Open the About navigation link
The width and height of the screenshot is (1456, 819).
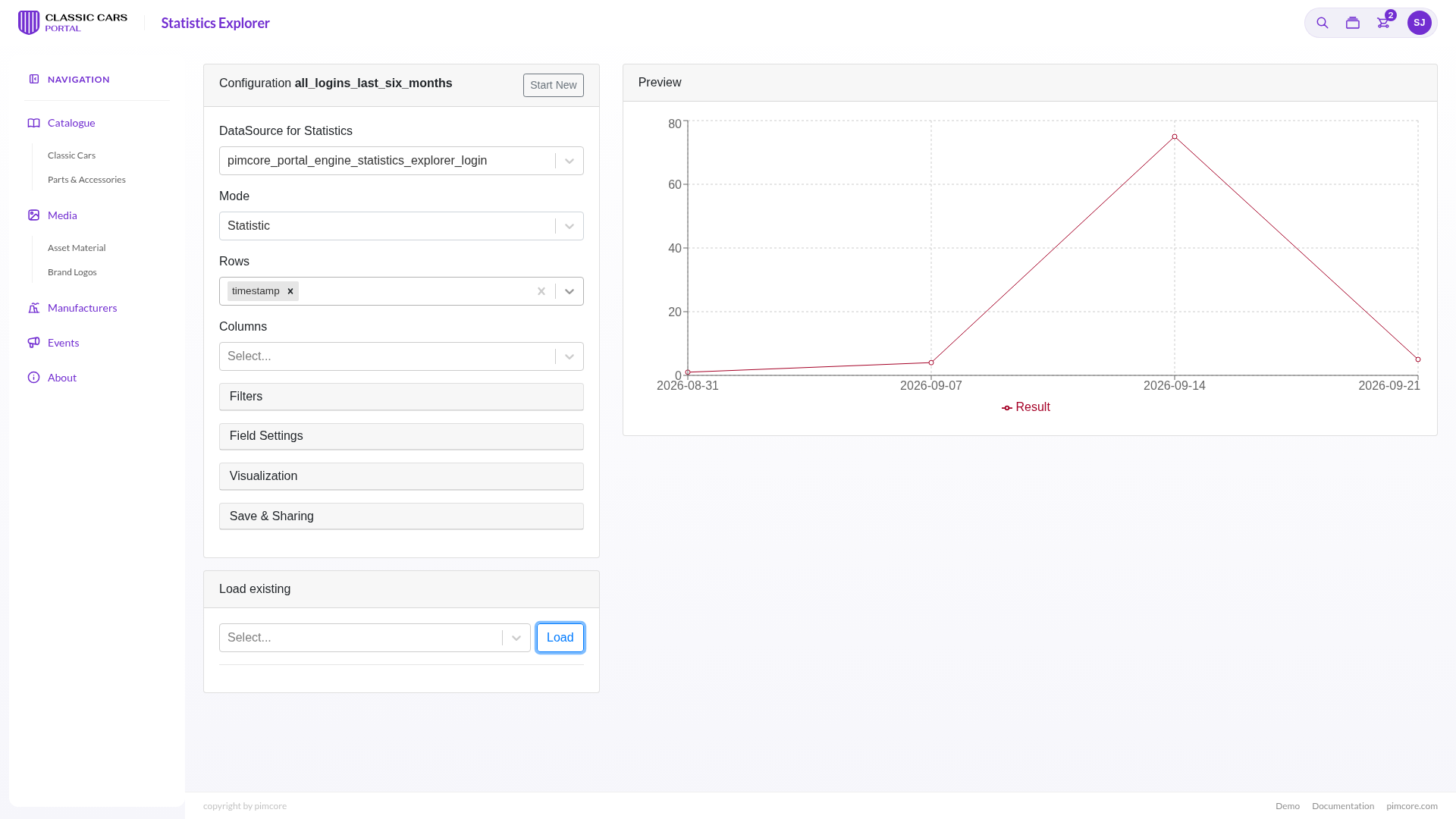coord(62,378)
